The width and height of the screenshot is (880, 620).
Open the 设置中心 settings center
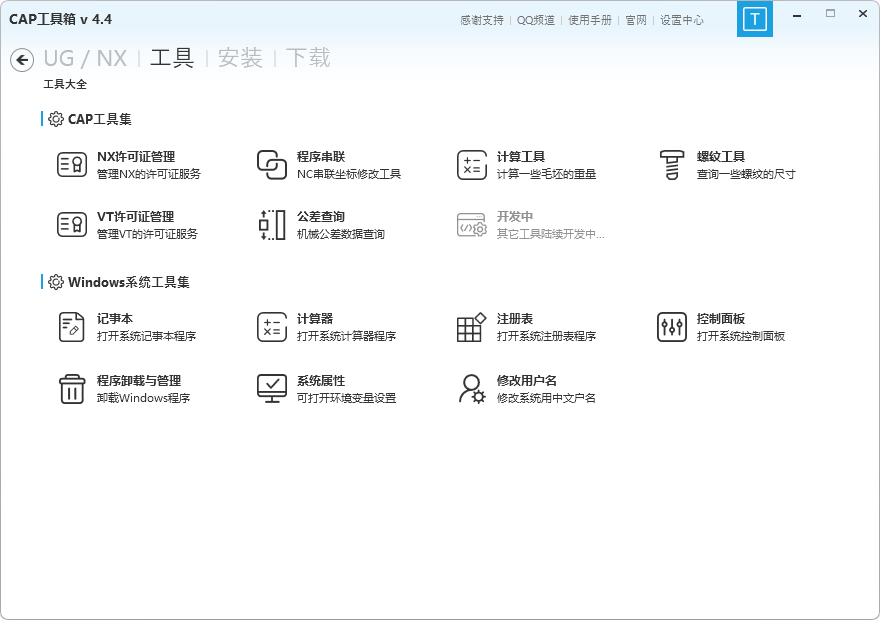(x=682, y=19)
